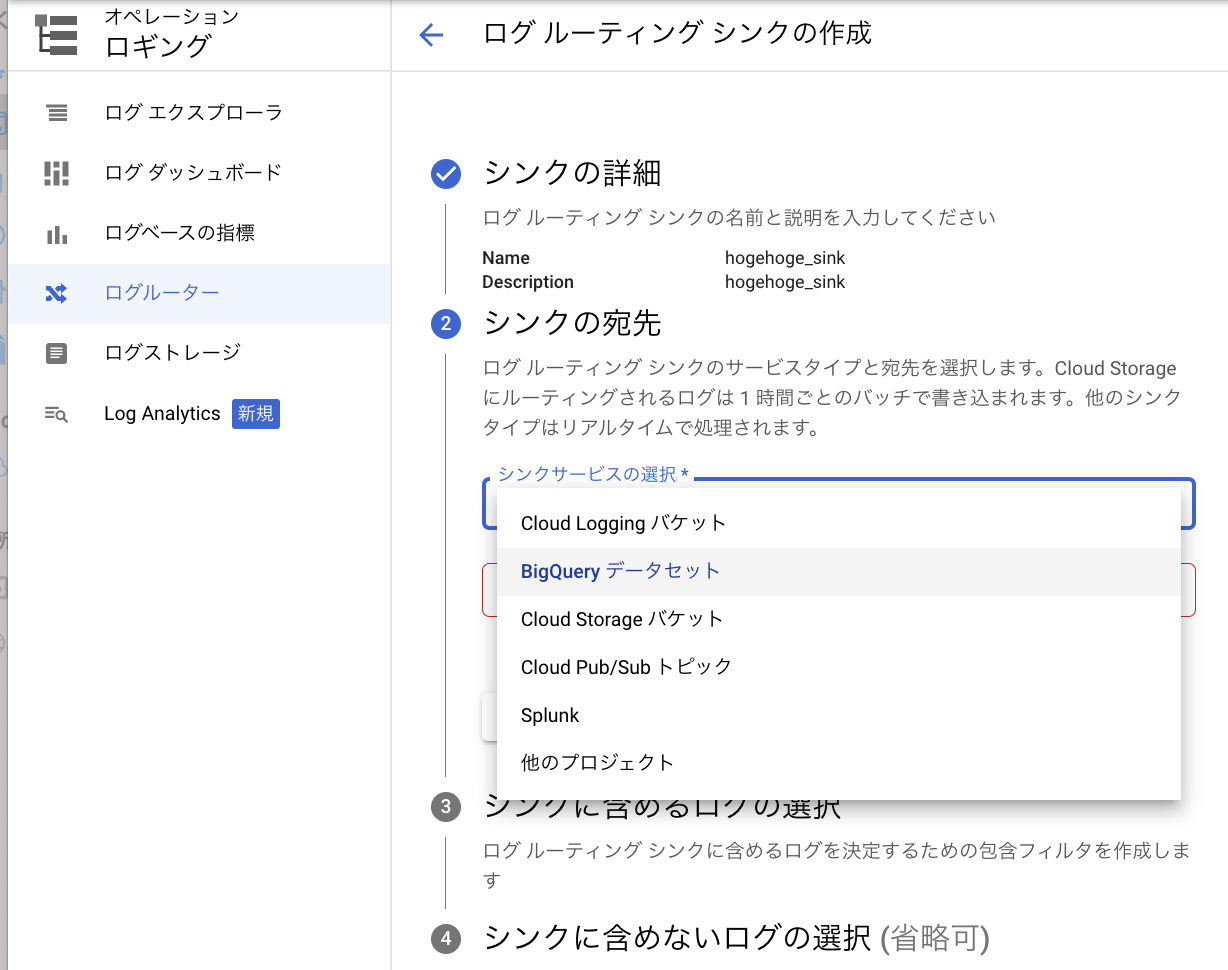Choose Cloud Pub/Sub トピック option

click(x=839, y=667)
